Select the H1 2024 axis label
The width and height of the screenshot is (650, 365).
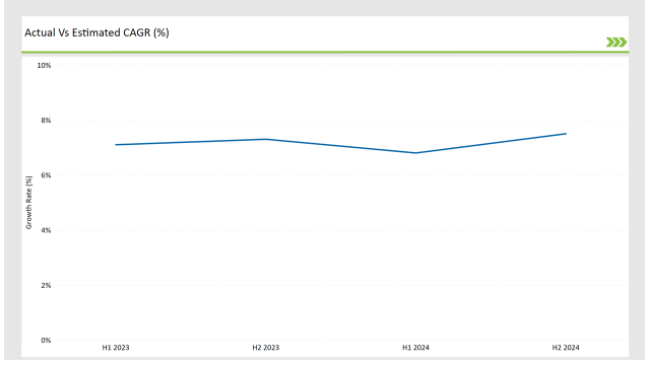[416, 348]
